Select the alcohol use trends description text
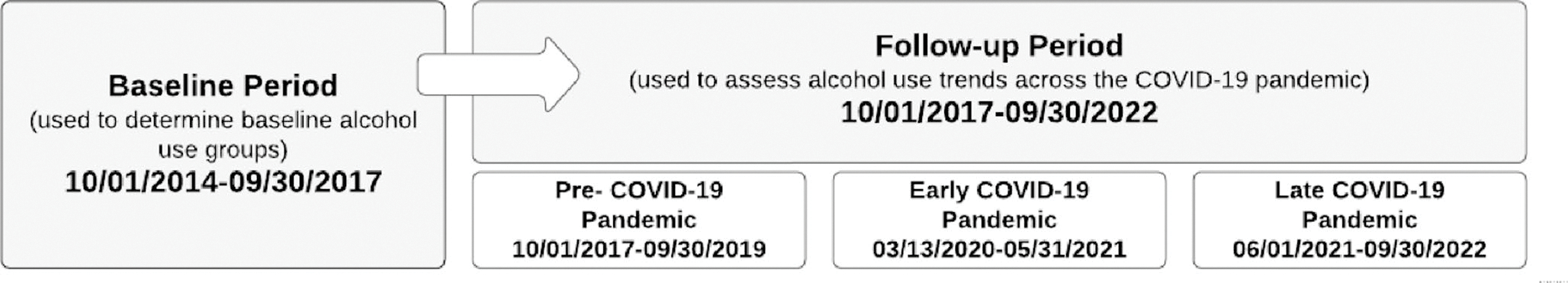The image size is (1568, 283). [999, 79]
